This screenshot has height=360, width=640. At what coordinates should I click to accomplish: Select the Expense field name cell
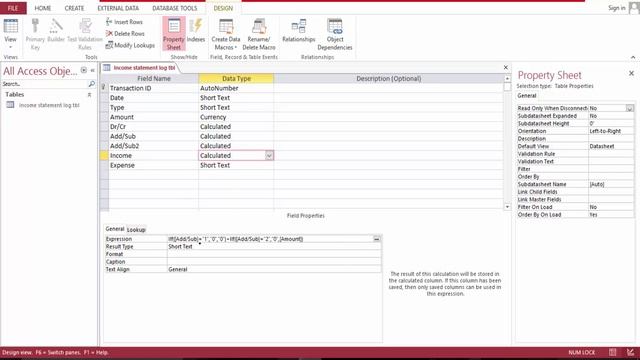pos(153,165)
